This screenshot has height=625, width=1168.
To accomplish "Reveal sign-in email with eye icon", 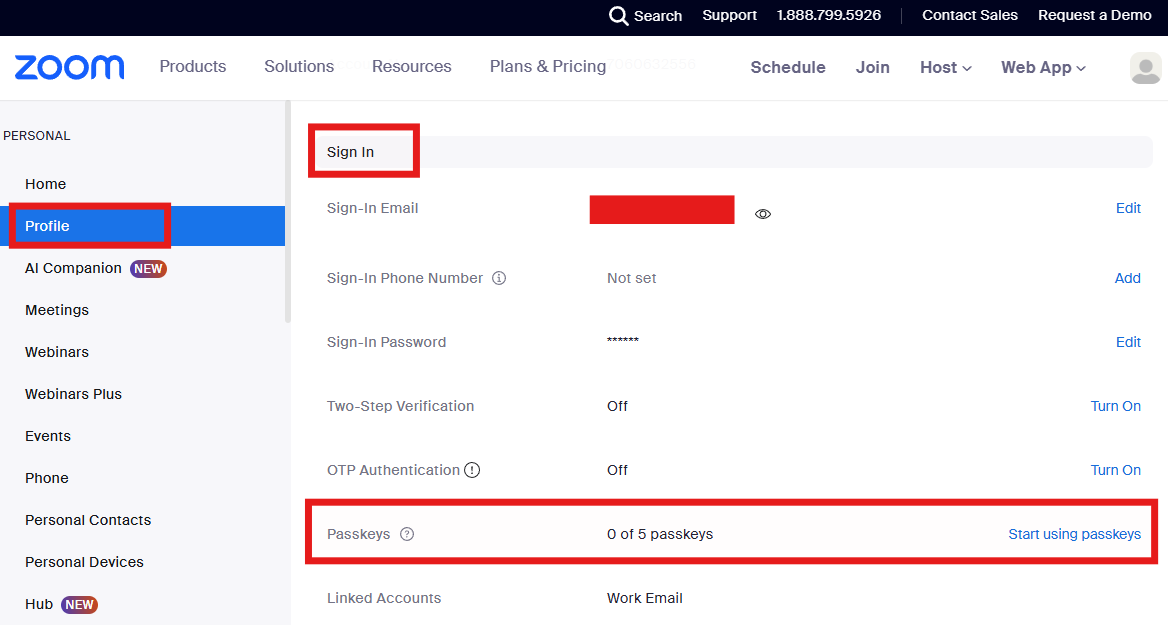I will coord(763,214).
